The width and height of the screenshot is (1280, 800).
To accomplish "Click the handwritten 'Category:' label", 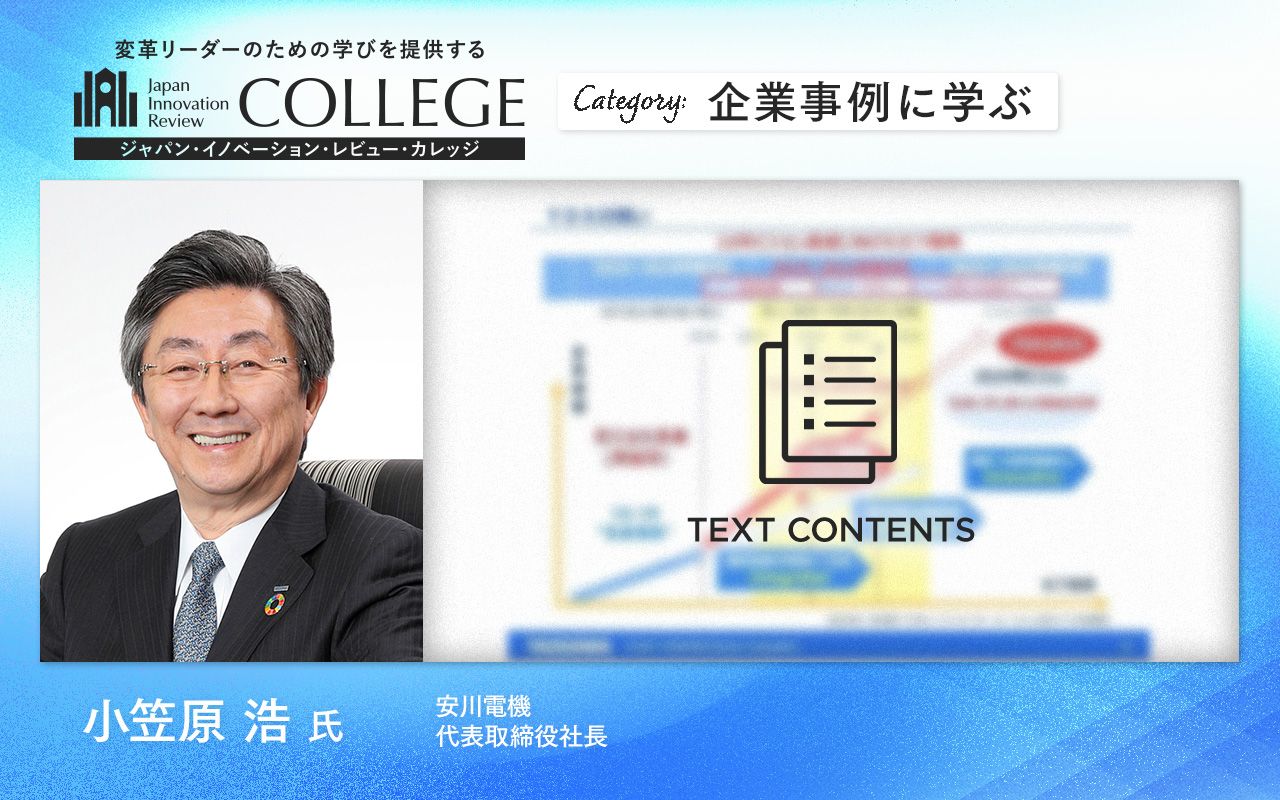I will tap(630, 102).
